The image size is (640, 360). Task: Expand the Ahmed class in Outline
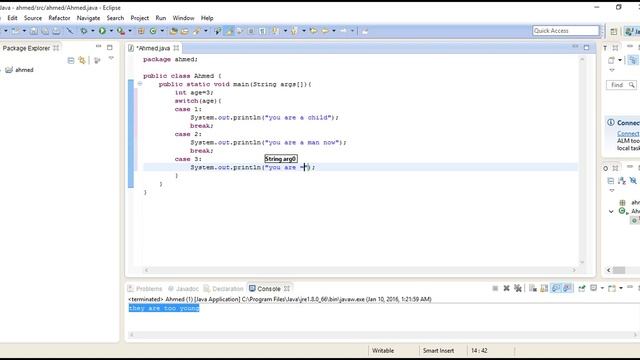611,211
